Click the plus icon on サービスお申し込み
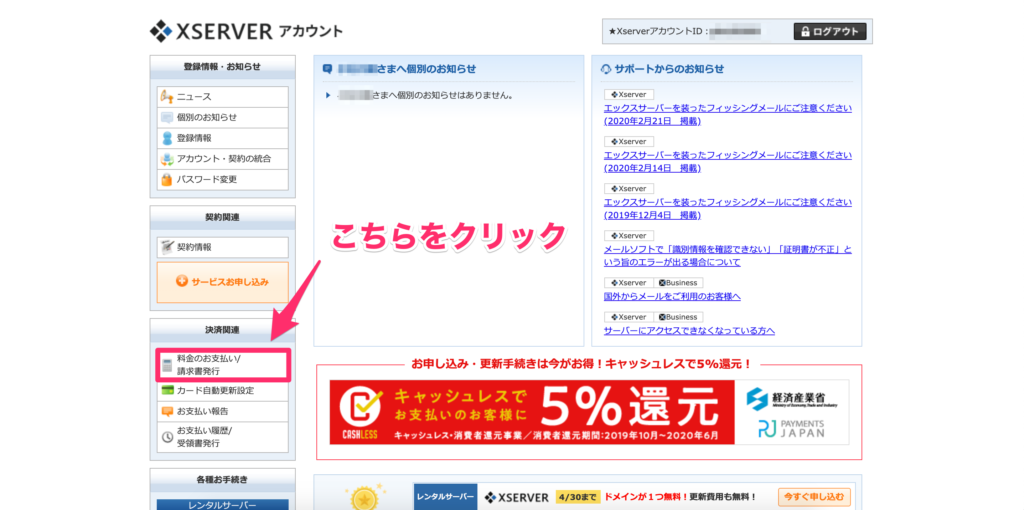The width and height of the screenshot is (1024, 510). [x=182, y=282]
